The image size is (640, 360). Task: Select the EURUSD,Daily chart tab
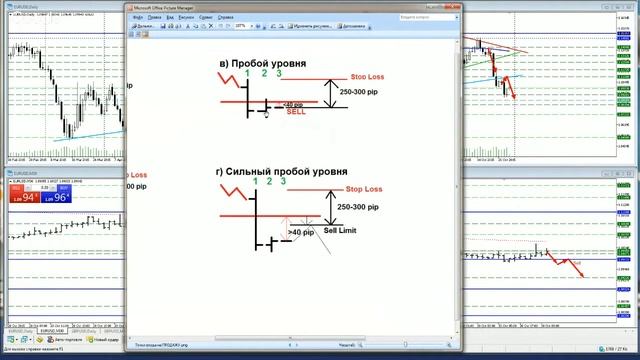pos(22,331)
